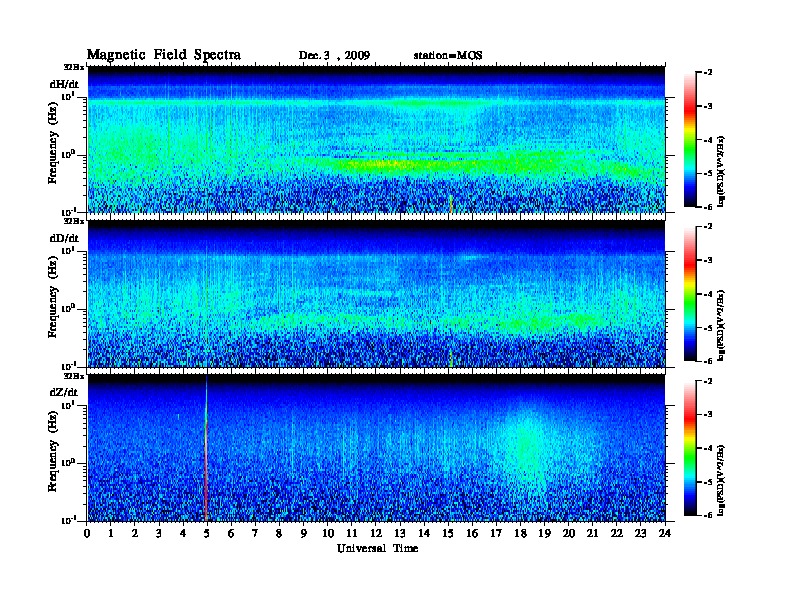Click hour 6 on the time axis
Viewport: 792px width, 612px height.
point(231,534)
